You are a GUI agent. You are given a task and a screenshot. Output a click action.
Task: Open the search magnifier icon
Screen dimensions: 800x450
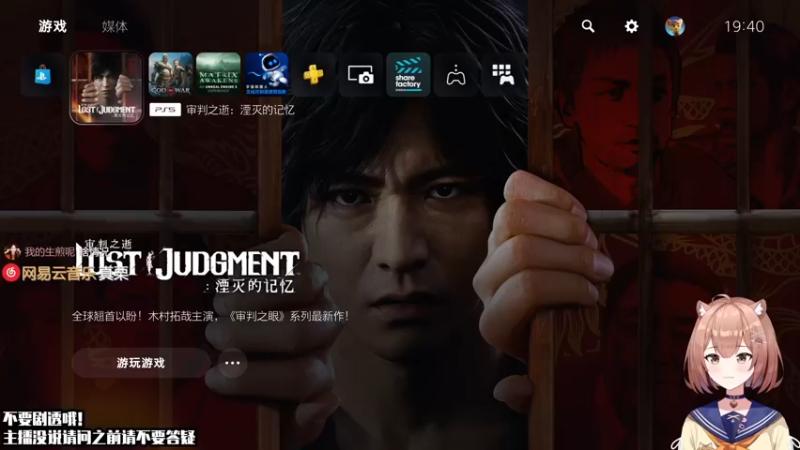pos(588,26)
